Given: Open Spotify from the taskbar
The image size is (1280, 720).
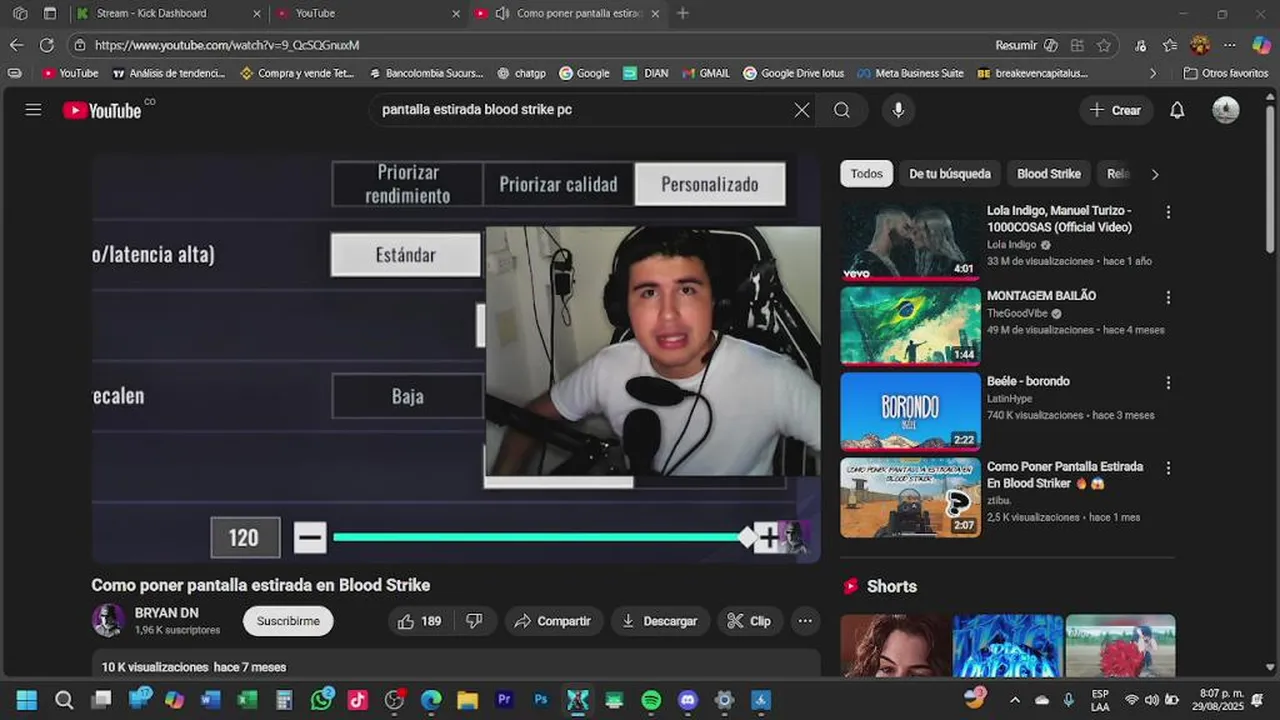Looking at the screenshot, I should coord(651,700).
